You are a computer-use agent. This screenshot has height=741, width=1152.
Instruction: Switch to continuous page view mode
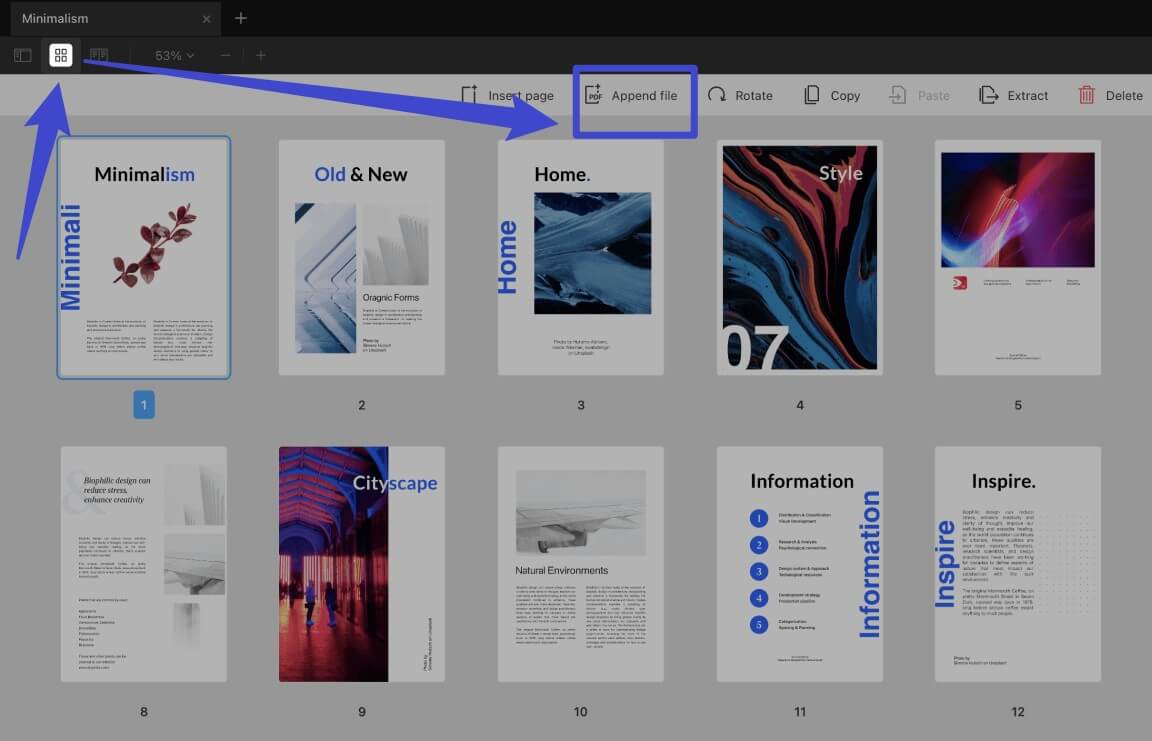(99, 55)
